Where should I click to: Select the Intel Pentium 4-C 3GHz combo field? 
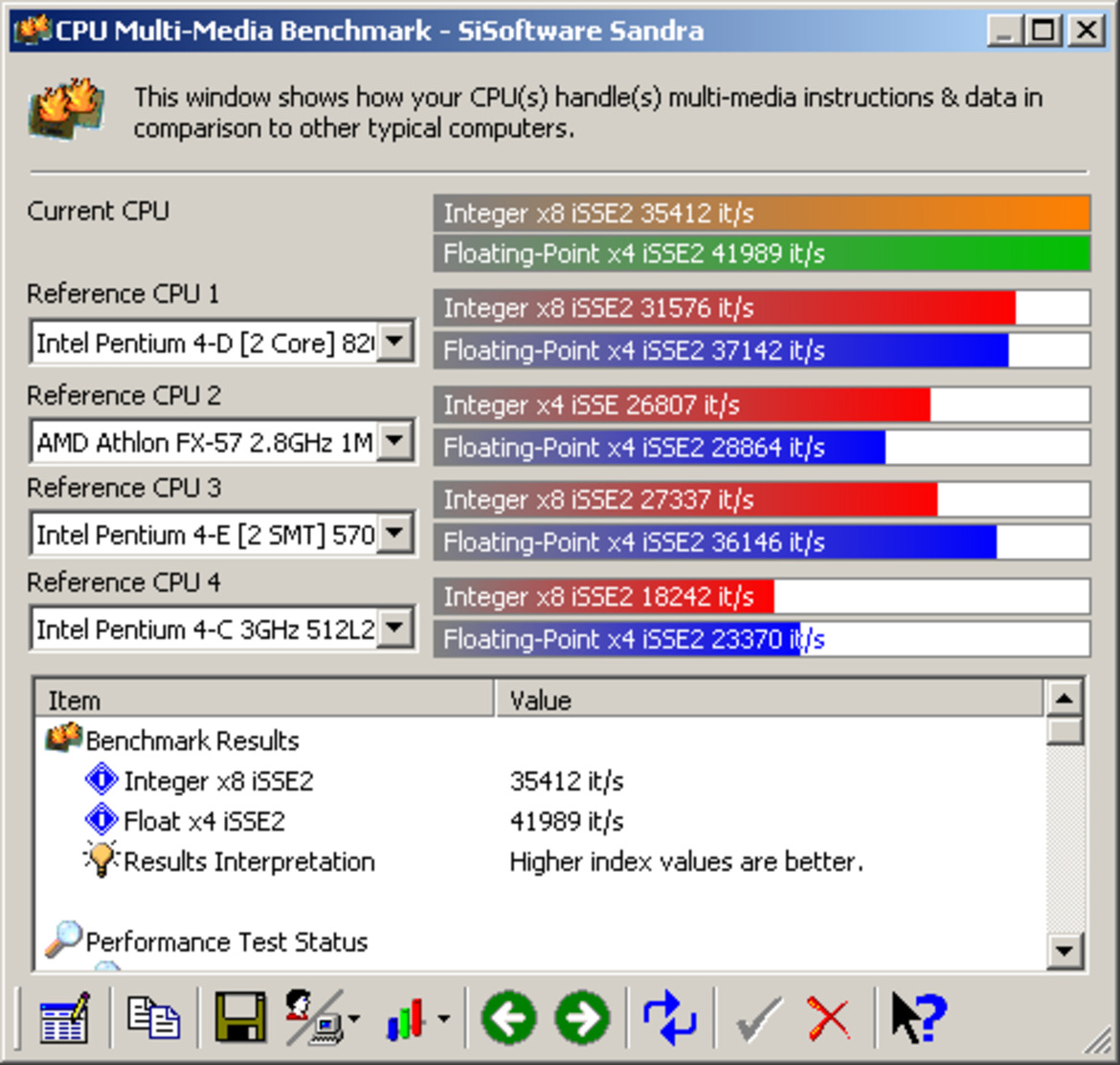coord(223,628)
